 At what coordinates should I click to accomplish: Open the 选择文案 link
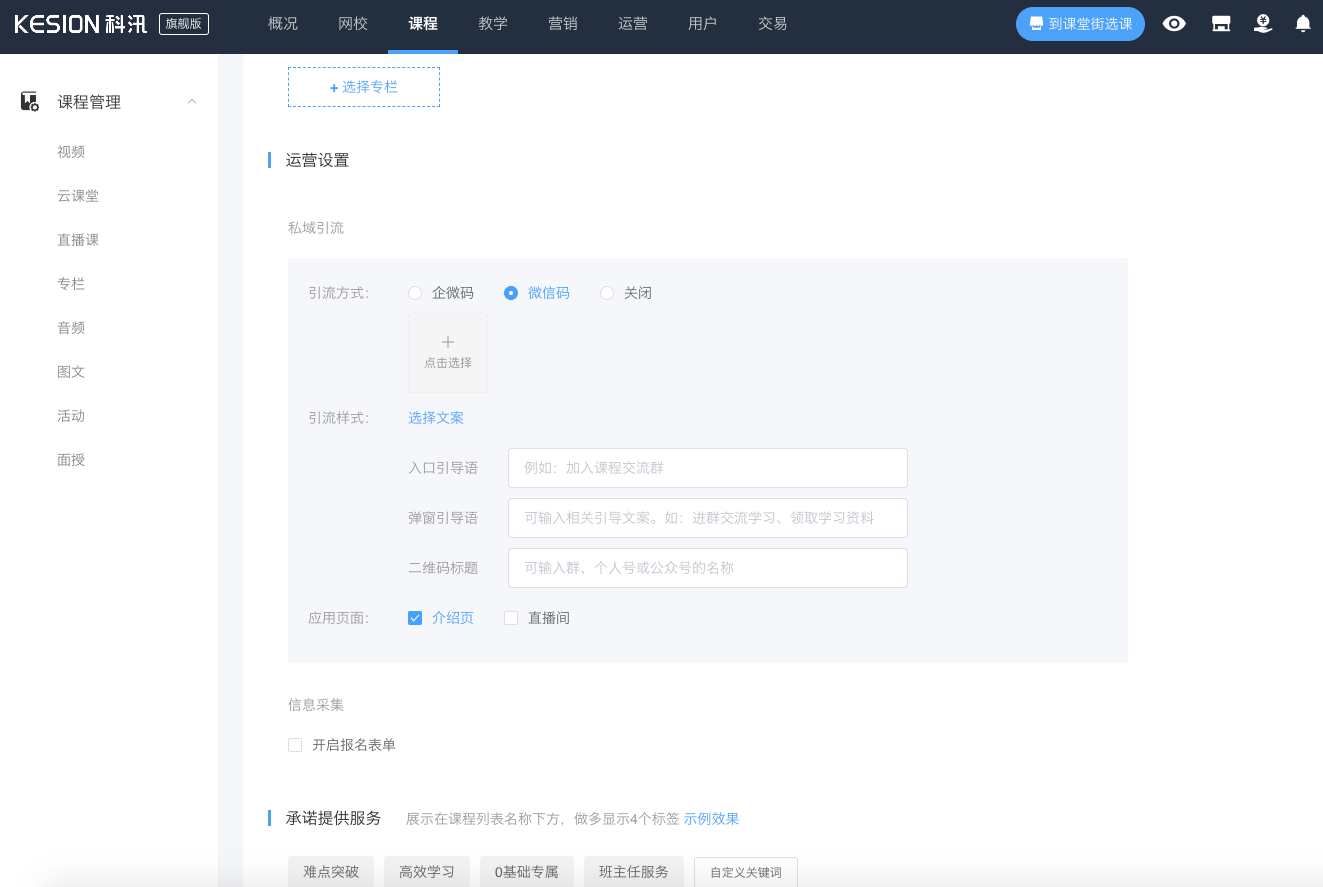[x=436, y=417]
